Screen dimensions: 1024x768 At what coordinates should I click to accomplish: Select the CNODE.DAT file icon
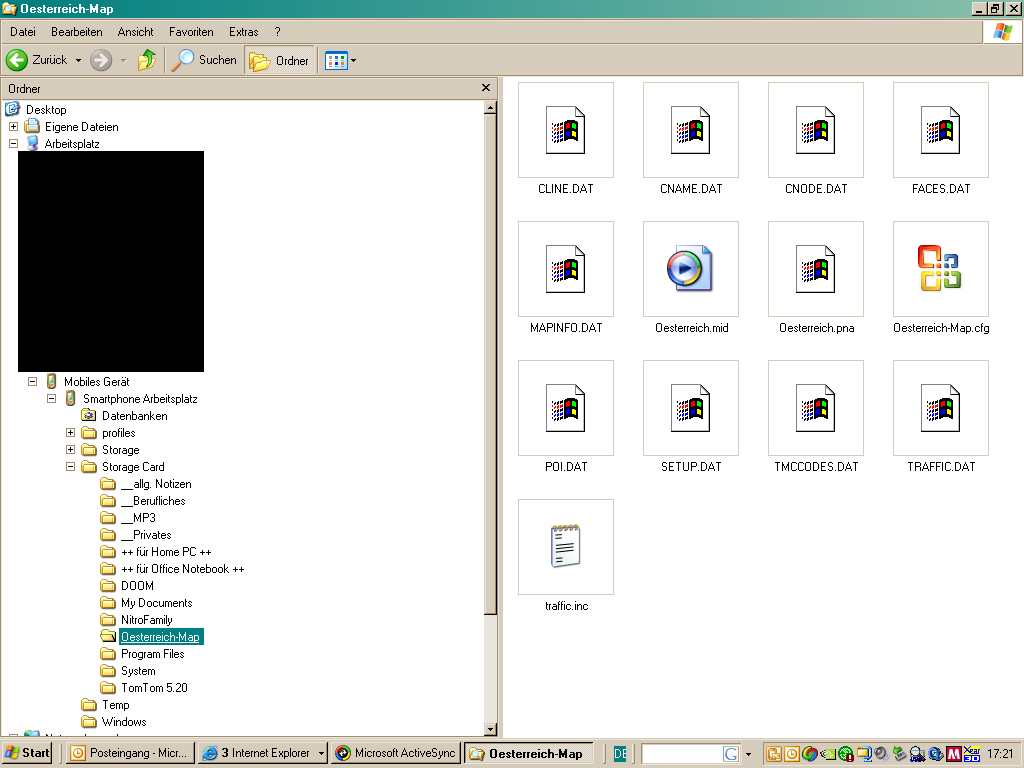[x=816, y=130]
